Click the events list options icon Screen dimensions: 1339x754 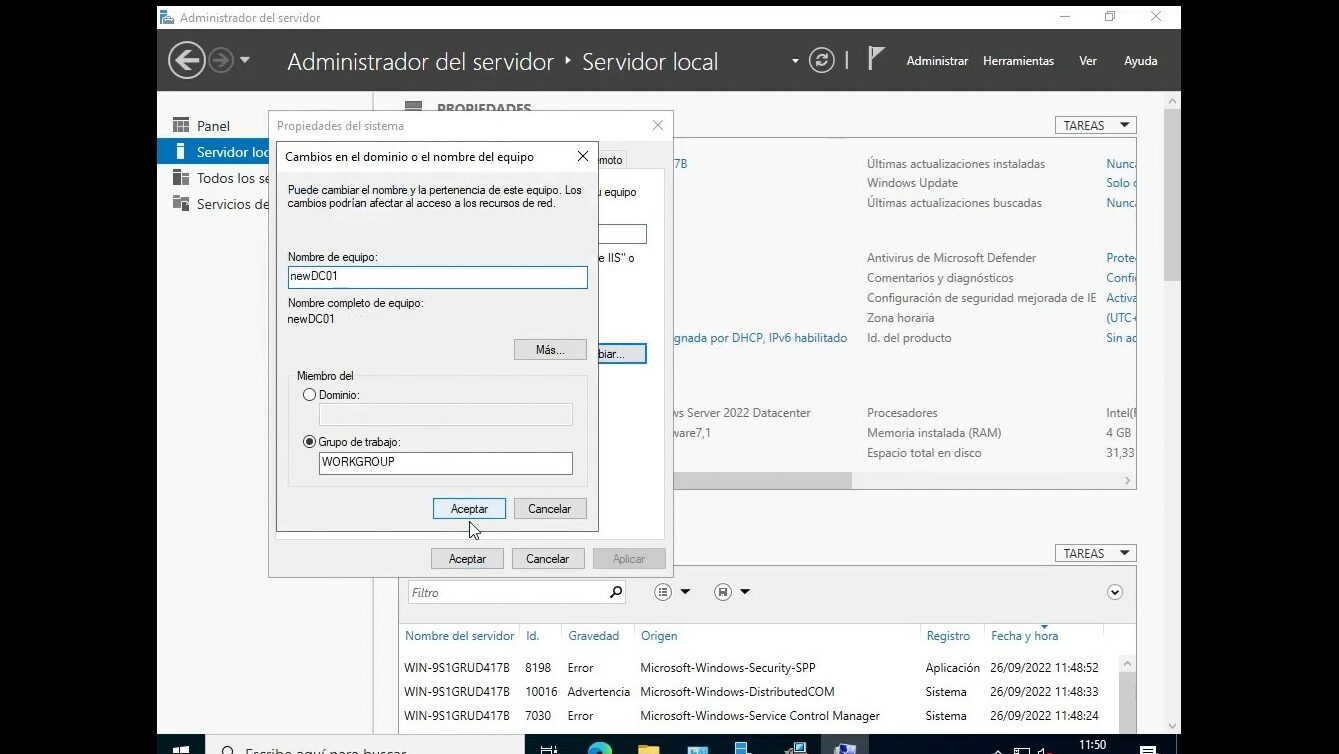(x=663, y=593)
